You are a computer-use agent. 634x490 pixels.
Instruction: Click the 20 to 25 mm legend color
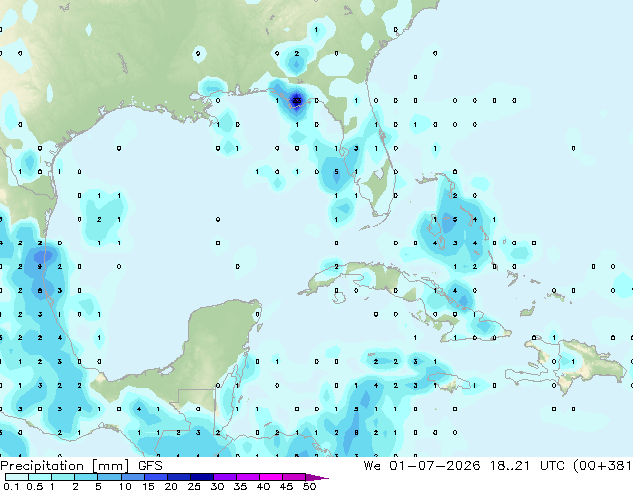coord(179,477)
